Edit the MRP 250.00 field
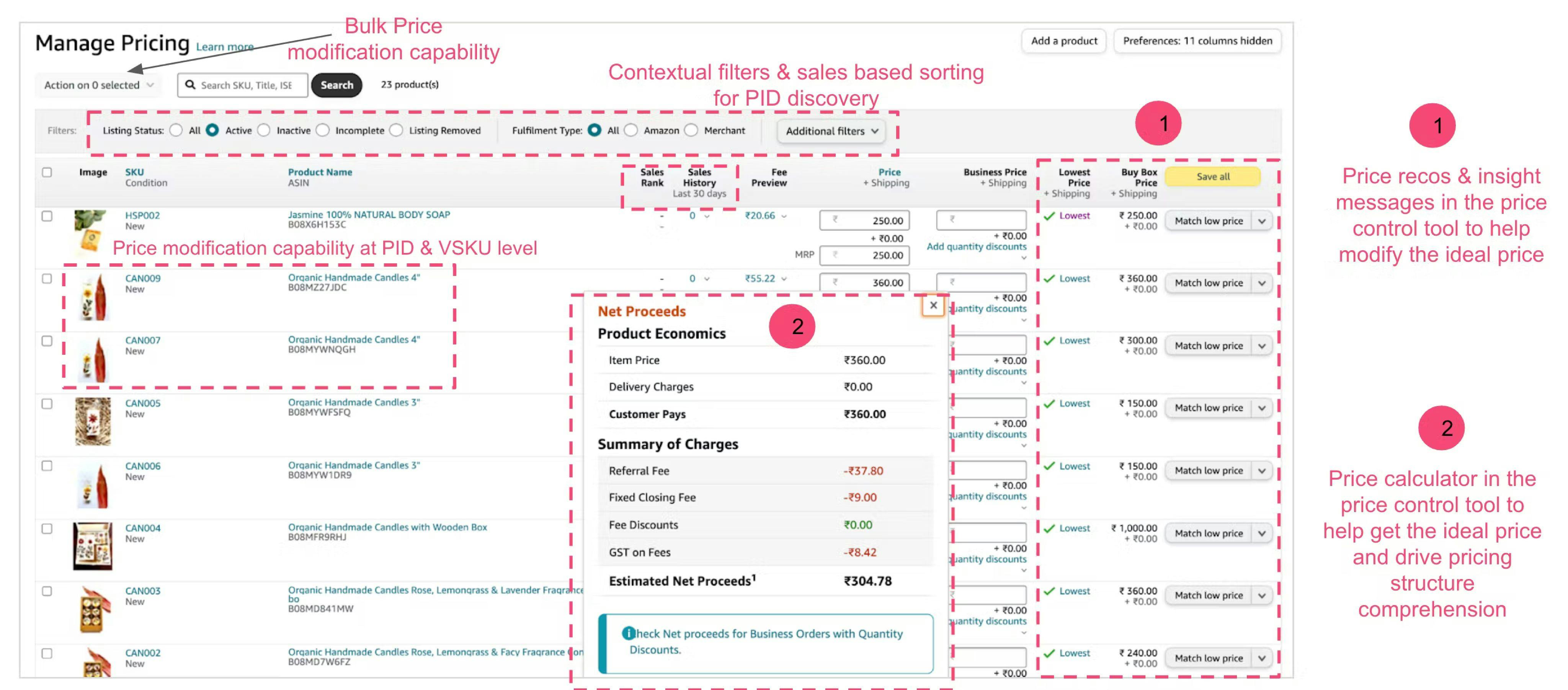Viewport: 1568px width, 690px height. click(864, 255)
